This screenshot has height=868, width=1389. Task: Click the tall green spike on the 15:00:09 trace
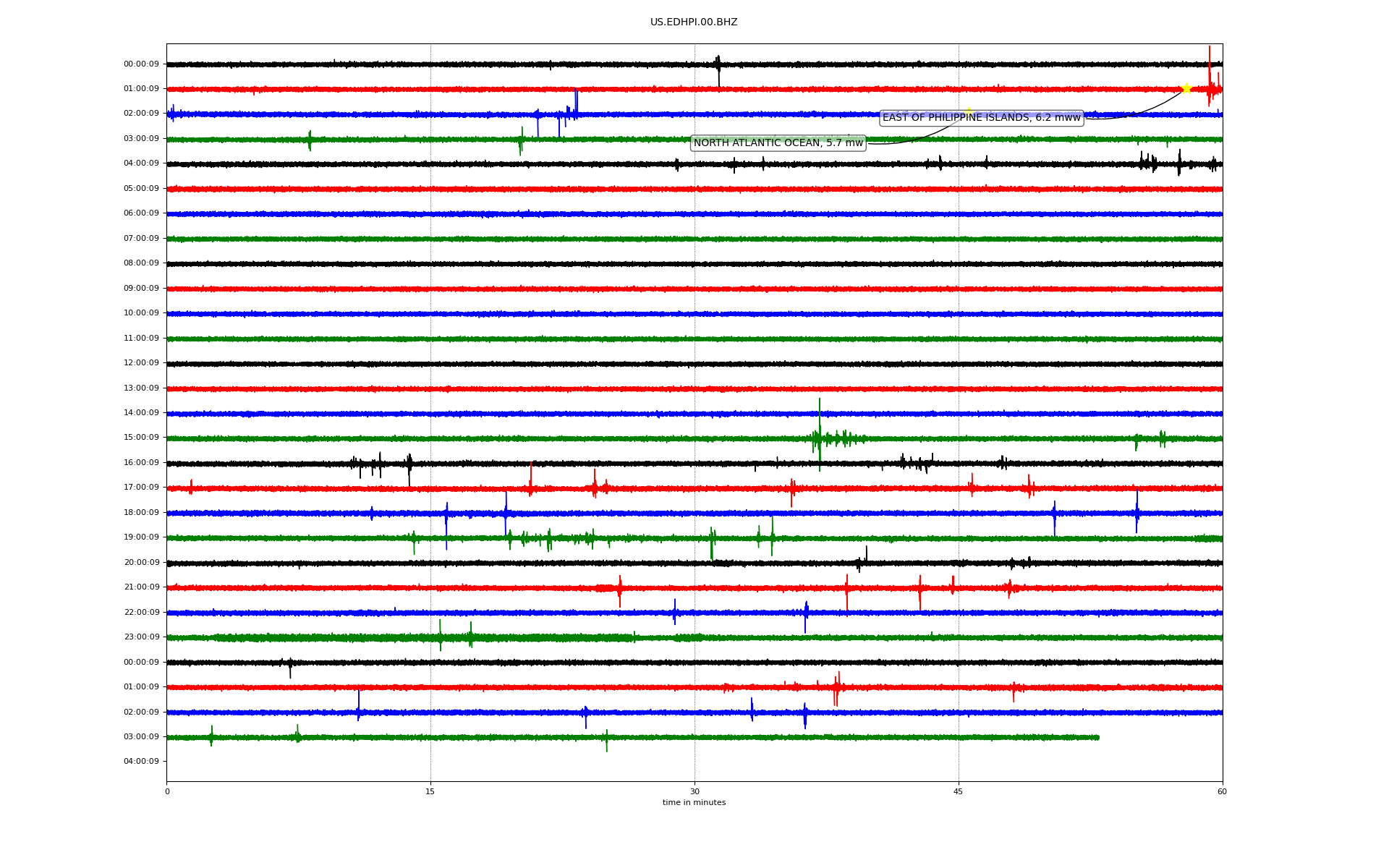pyautogui.click(x=820, y=434)
